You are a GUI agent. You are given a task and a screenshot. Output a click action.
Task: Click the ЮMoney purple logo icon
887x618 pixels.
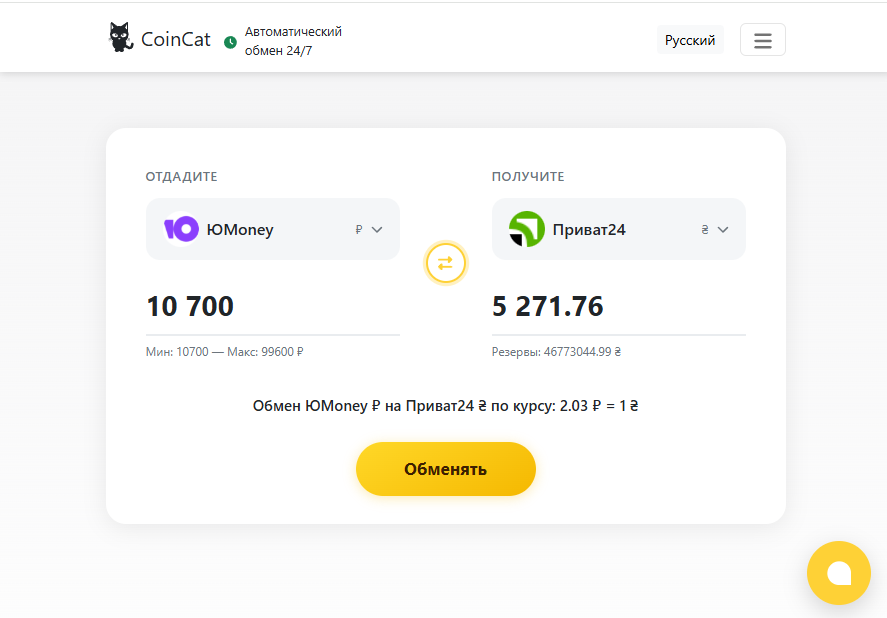(x=181, y=229)
